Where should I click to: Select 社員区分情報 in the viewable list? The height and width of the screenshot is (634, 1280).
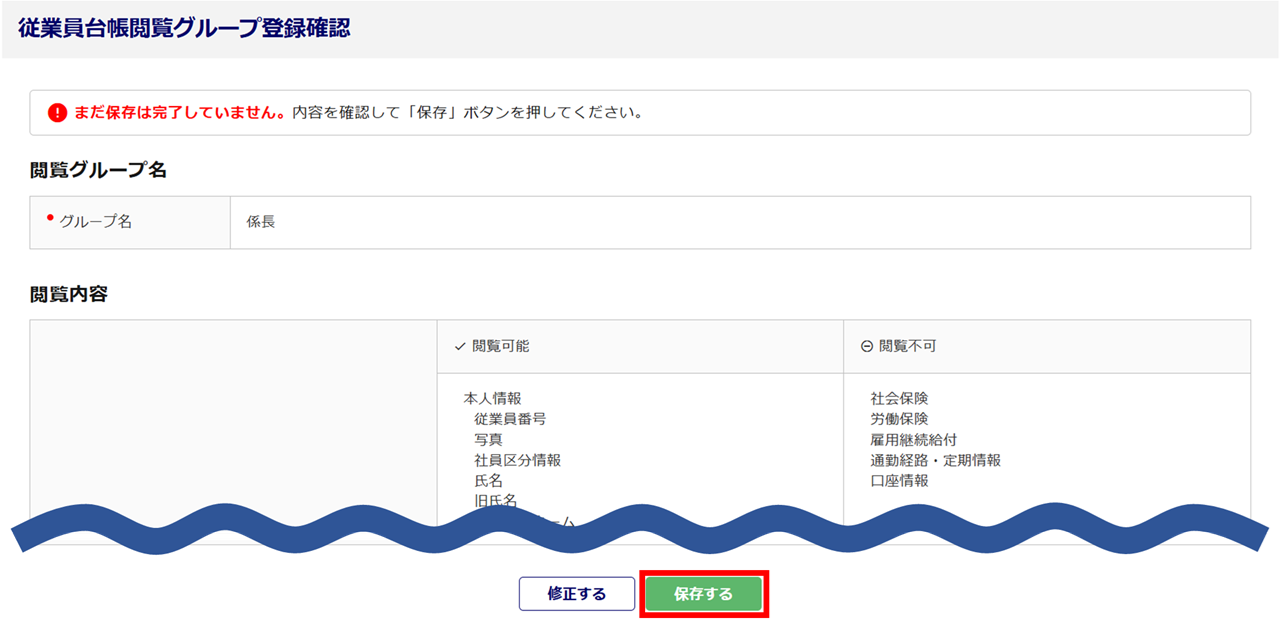(x=517, y=460)
